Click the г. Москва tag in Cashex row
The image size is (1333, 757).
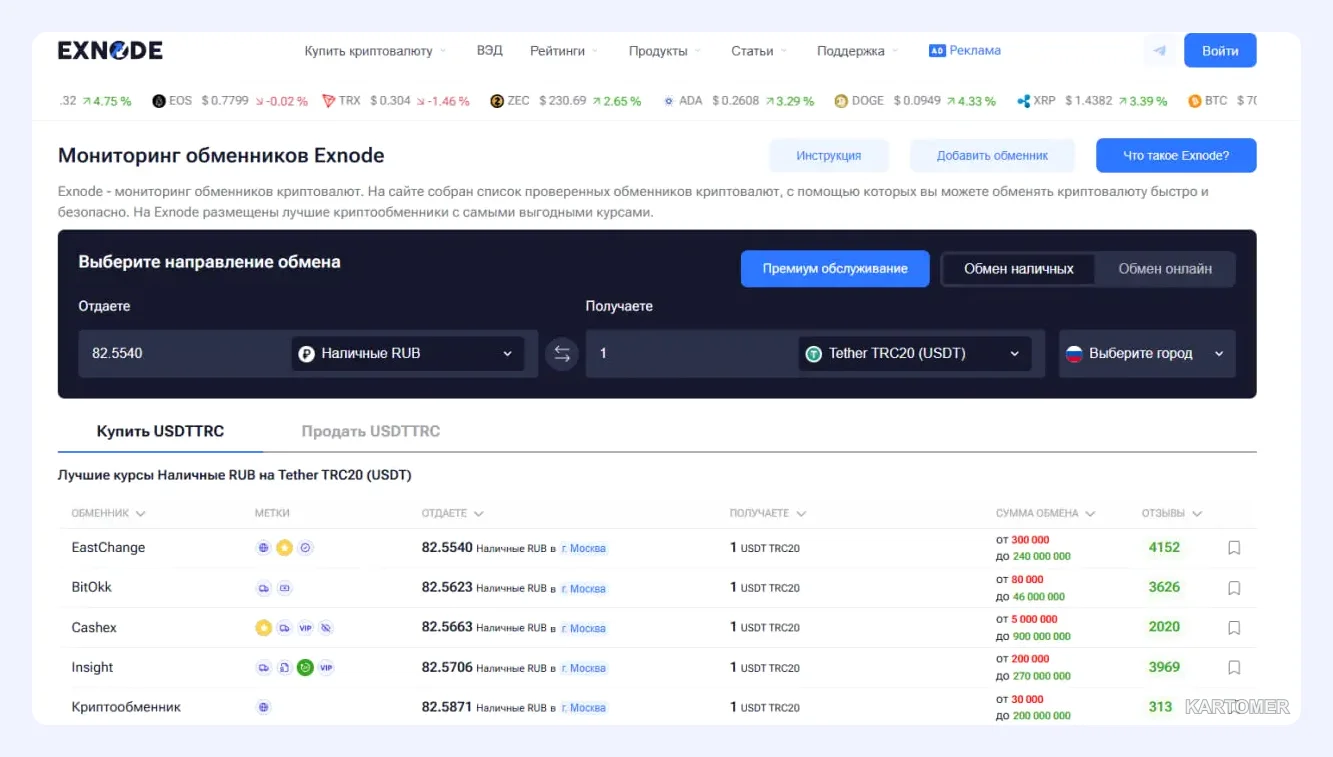tap(584, 628)
